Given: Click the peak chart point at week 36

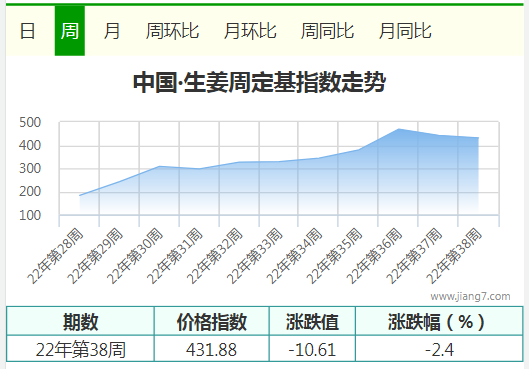Looking at the screenshot, I should (398, 129).
